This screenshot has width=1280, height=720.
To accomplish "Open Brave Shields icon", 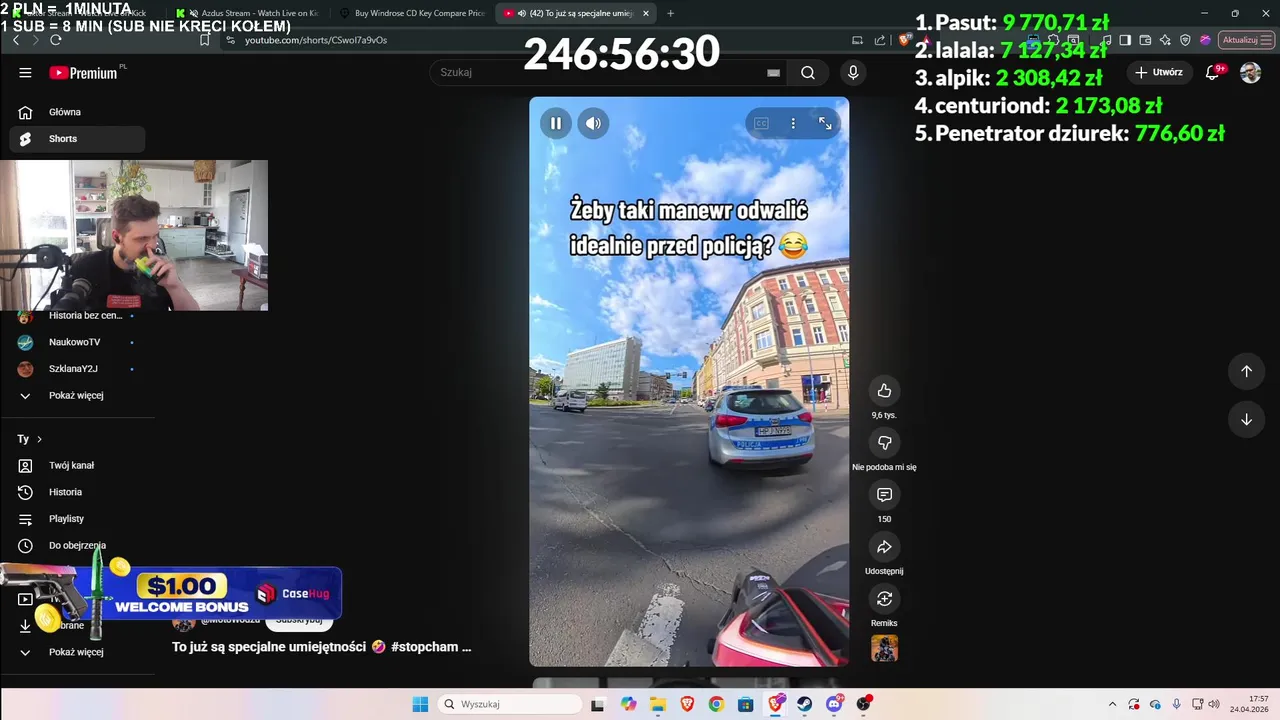I will tap(905, 40).
